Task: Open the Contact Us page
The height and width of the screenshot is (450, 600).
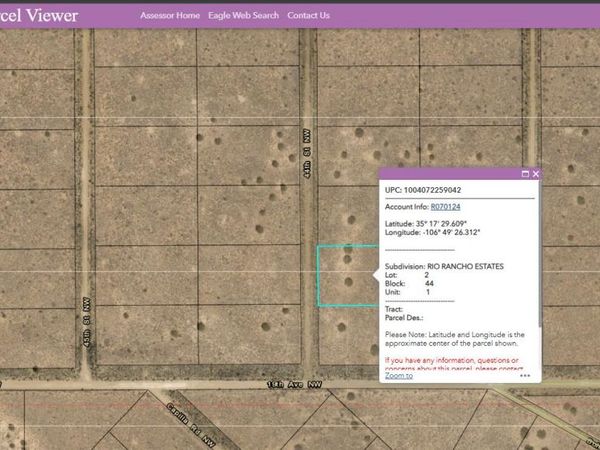Action: pos(308,16)
